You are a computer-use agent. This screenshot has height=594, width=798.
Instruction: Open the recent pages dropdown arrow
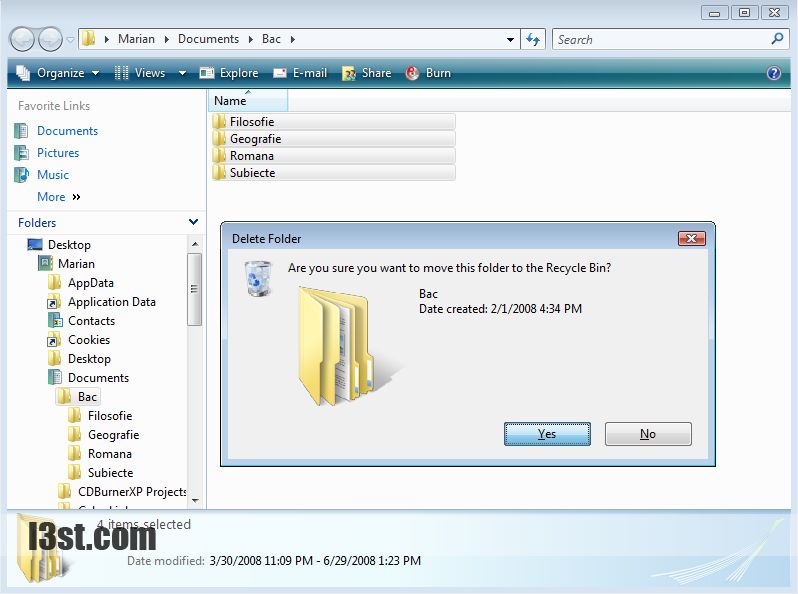click(70, 39)
